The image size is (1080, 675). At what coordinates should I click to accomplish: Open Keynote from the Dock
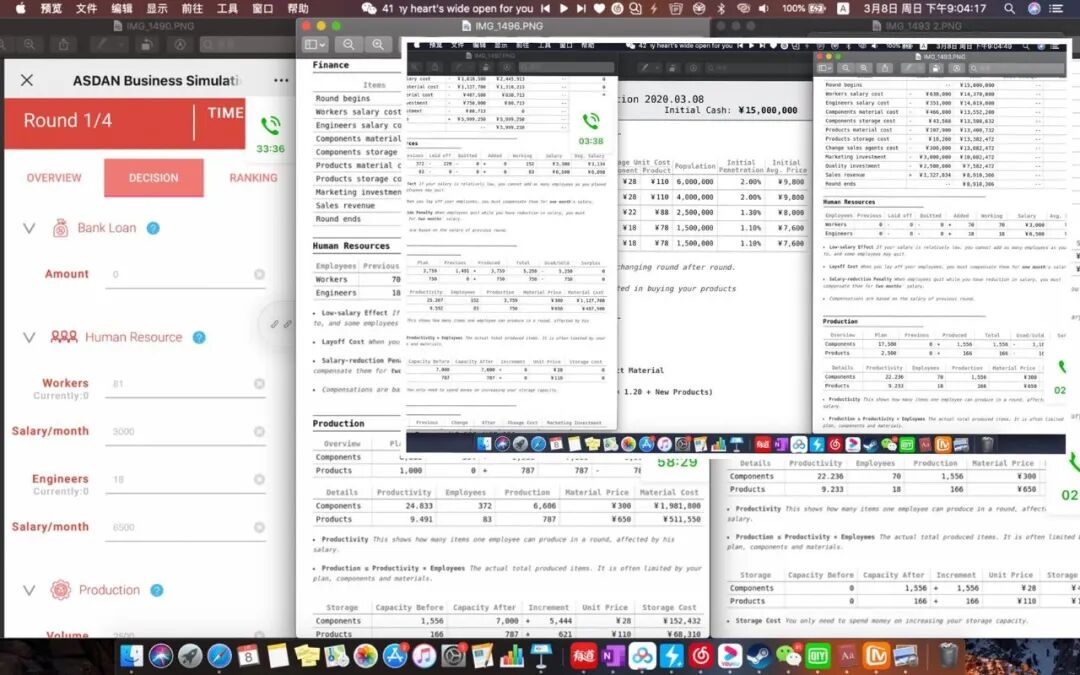click(541, 655)
